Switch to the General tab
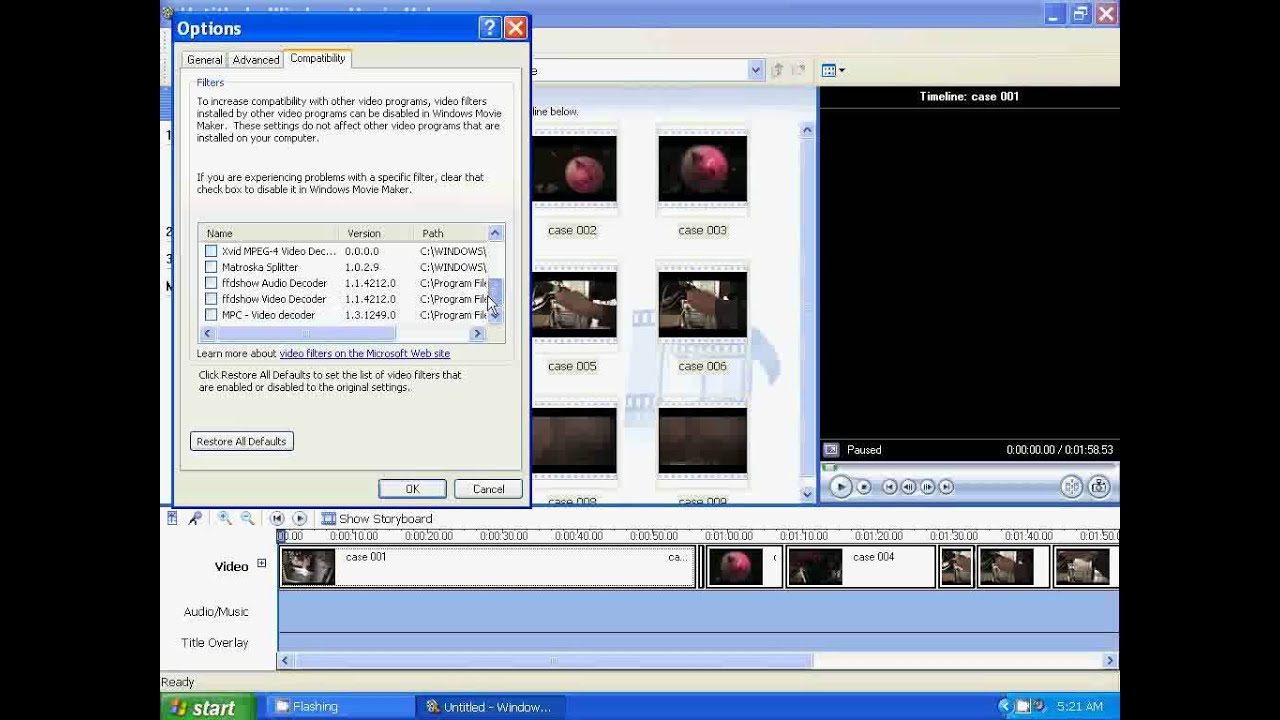This screenshot has width=1280, height=720. coord(205,60)
